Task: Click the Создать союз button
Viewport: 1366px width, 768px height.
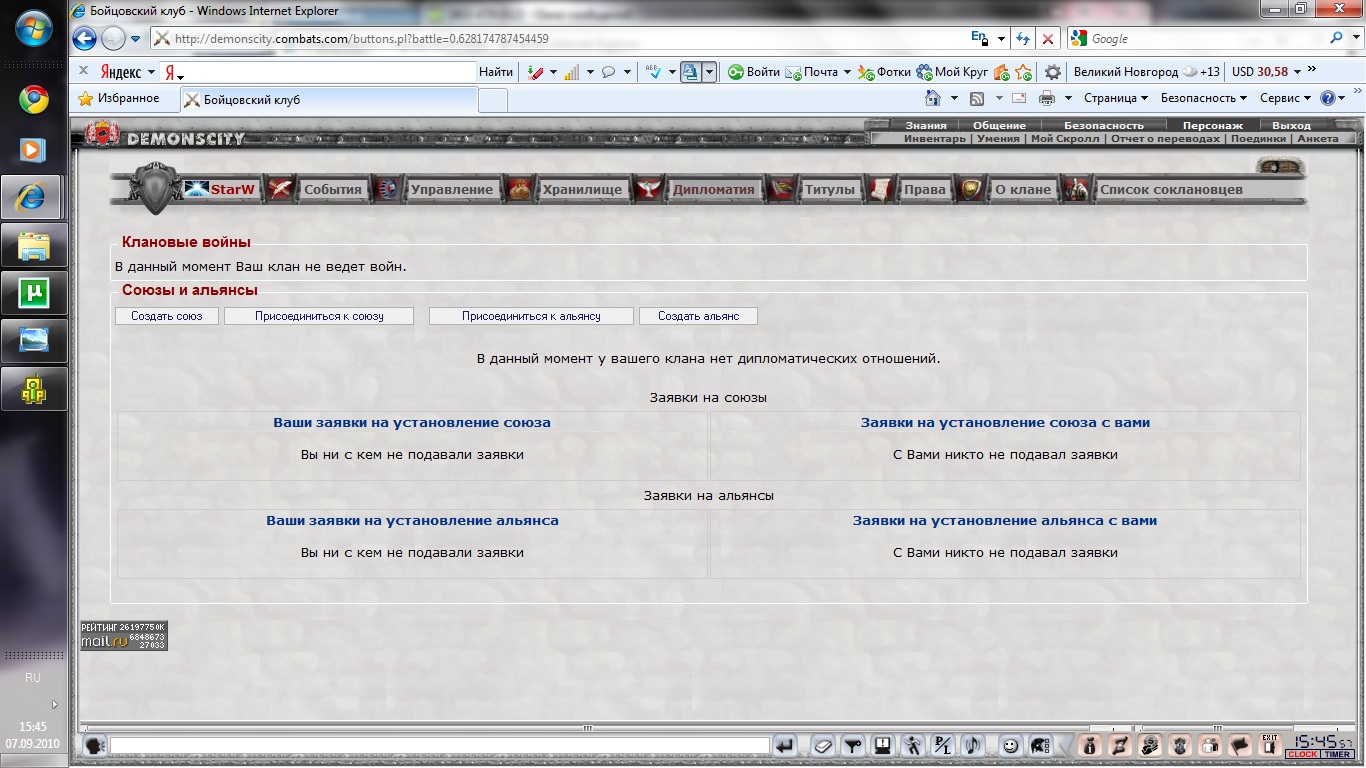Action: click(167, 316)
